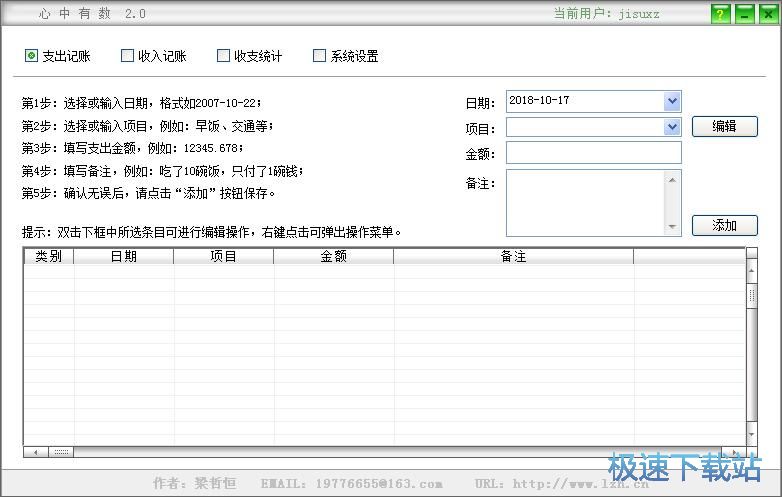Select the 系统设置 option
The width and height of the screenshot is (782, 497).
coord(346,56)
